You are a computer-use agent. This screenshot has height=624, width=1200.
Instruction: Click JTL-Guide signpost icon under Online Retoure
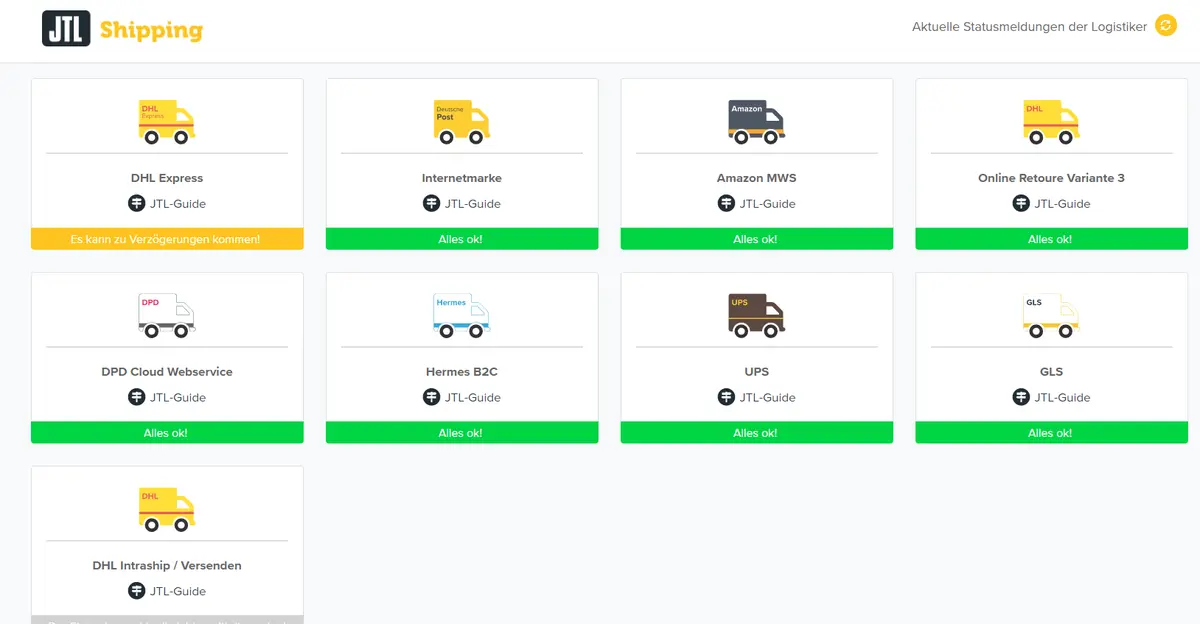(1022, 203)
